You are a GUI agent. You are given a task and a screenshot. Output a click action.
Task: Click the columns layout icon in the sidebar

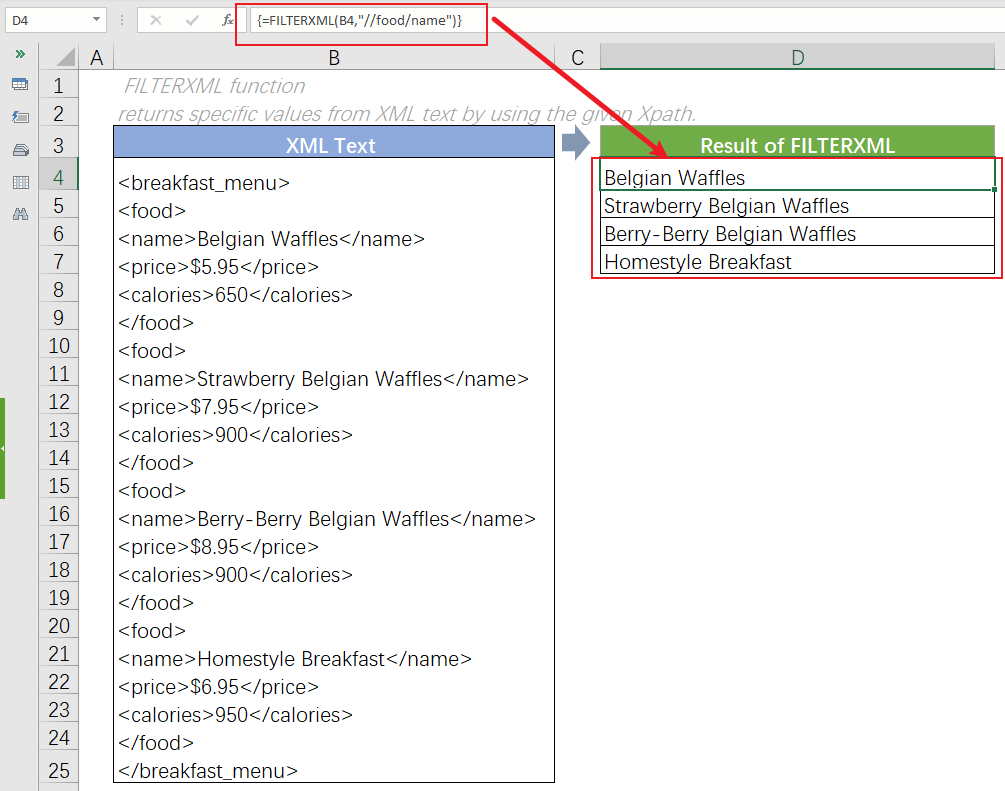tap(20, 181)
